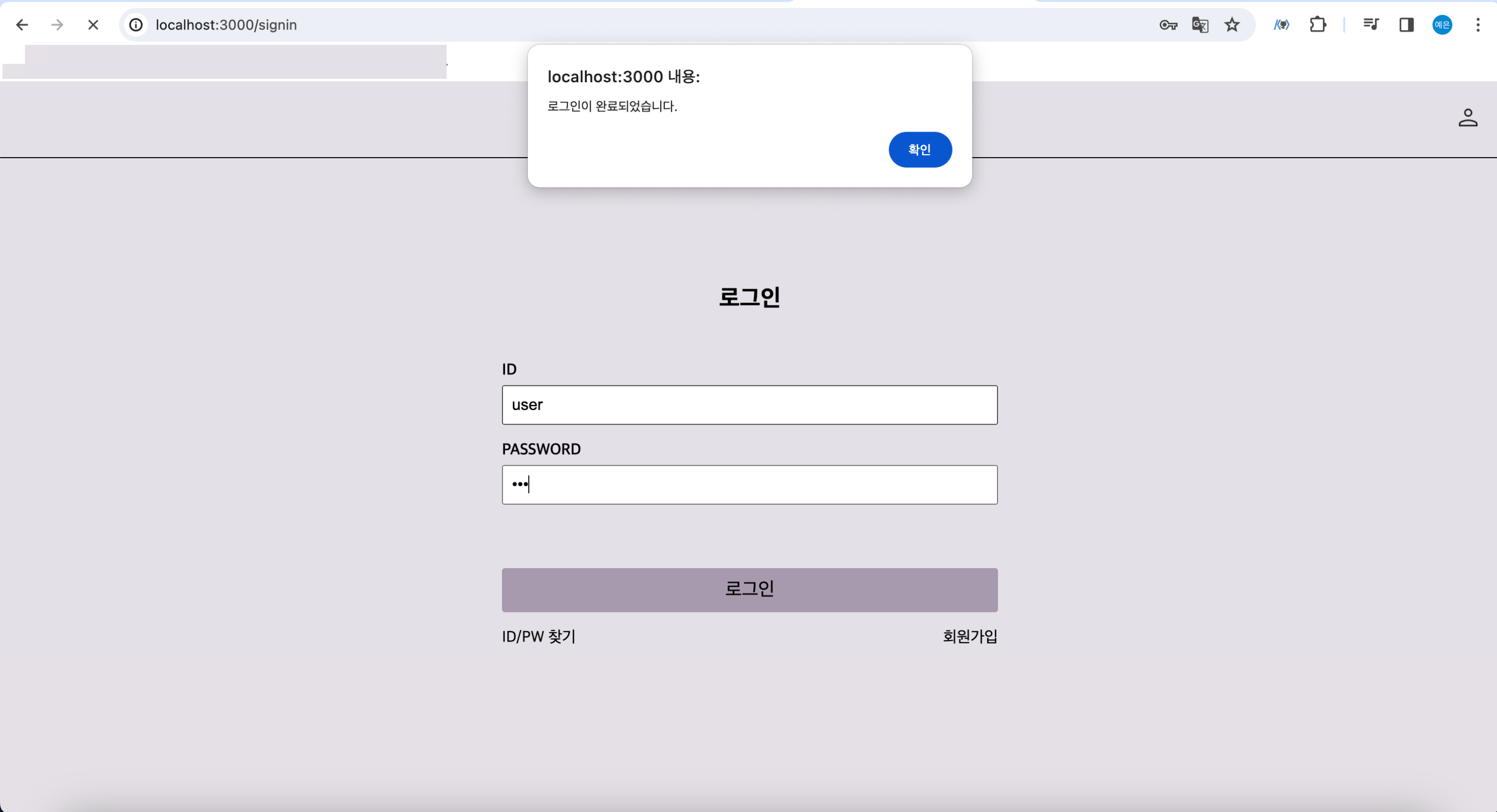1497x812 pixels.
Task: Open the ID/PW 찾기 link
Action: 539,636
